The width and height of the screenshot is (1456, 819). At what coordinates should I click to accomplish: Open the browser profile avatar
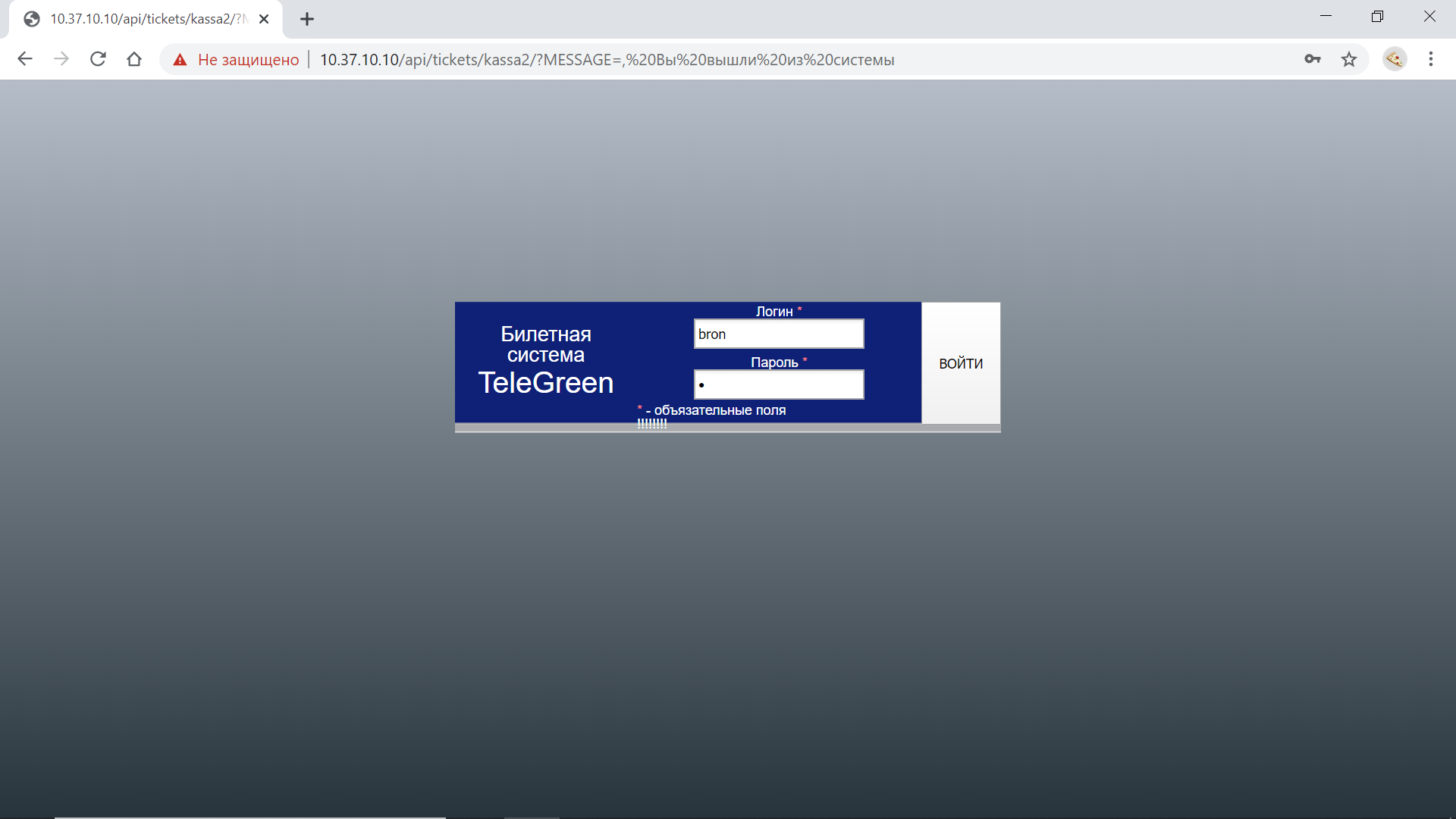[1395, 59]
